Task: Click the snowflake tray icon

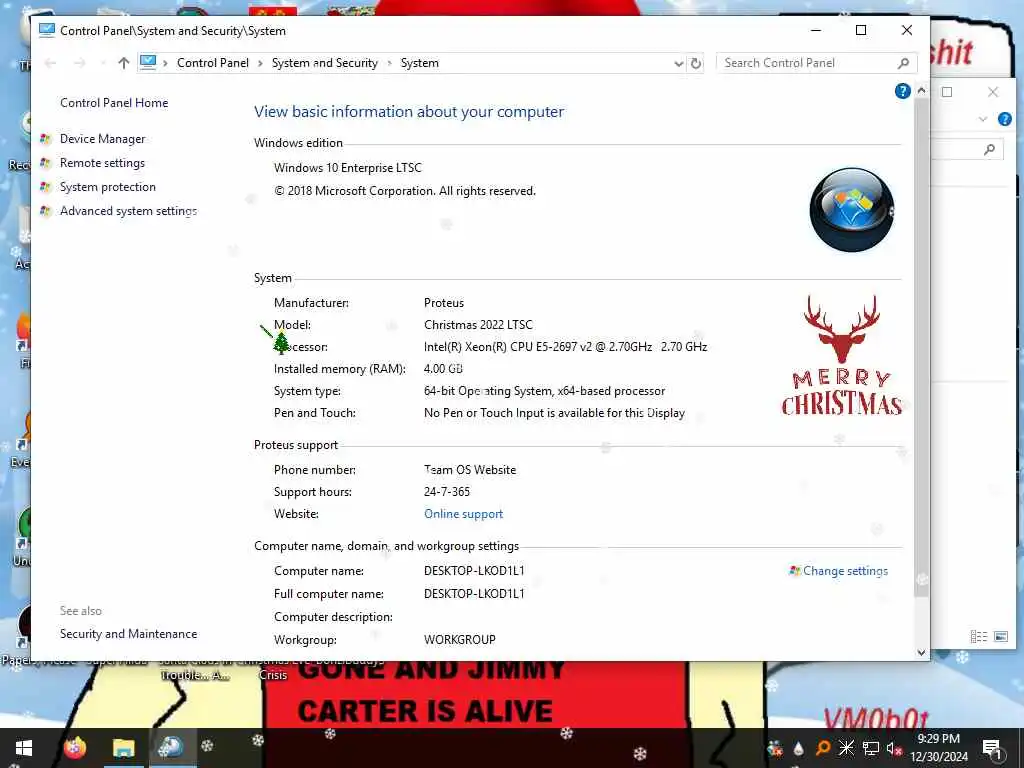Action: coord(846,748)
